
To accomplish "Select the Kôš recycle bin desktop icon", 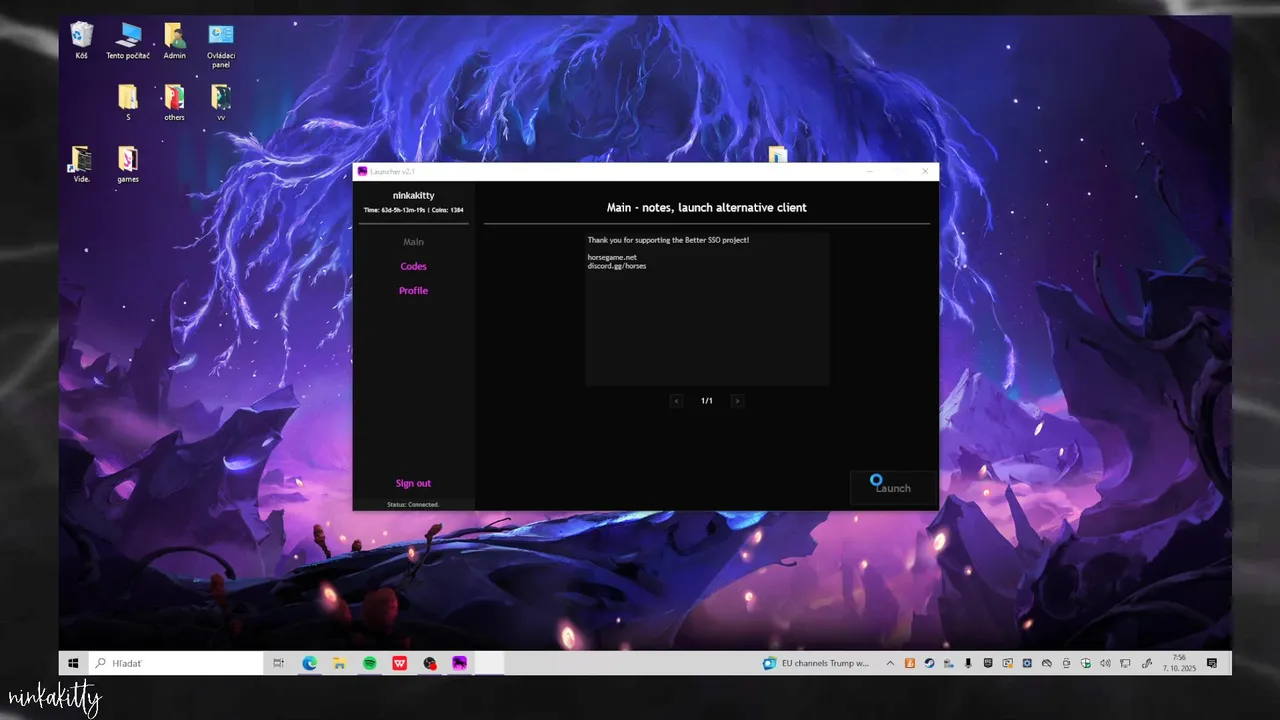I will pos(82,41).
